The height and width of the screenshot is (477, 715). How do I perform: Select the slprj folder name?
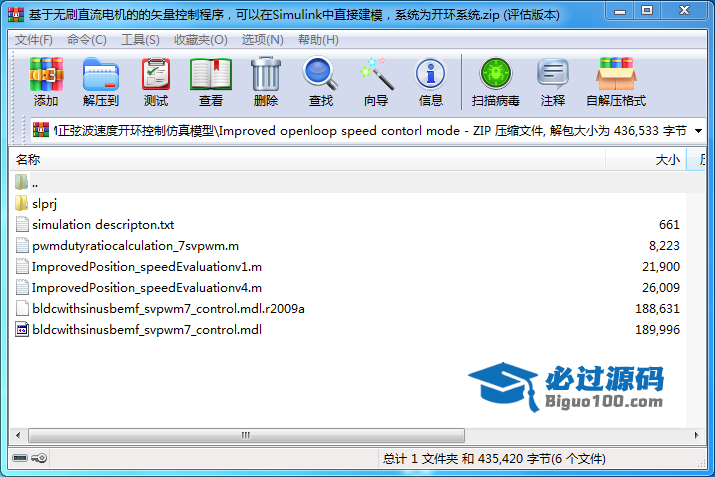(x=44, y=204)
